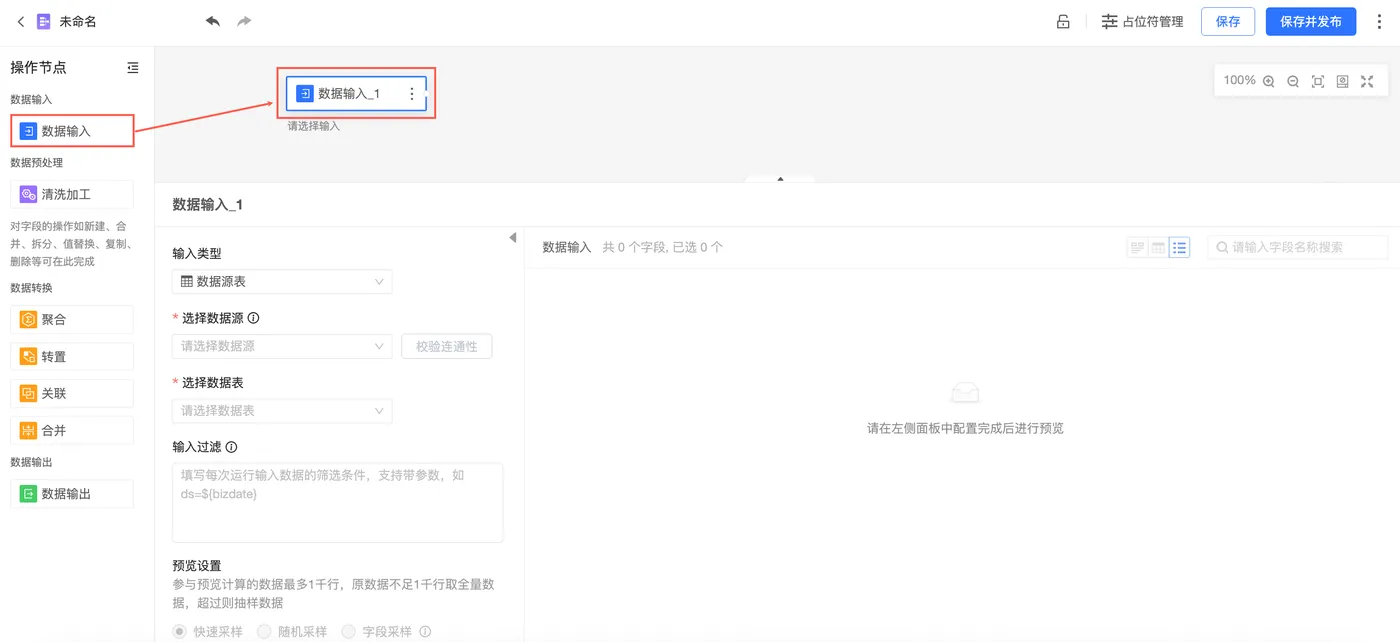
Task: Select the 合并 node
Action: pyautogui.click(x=72, y=431)
